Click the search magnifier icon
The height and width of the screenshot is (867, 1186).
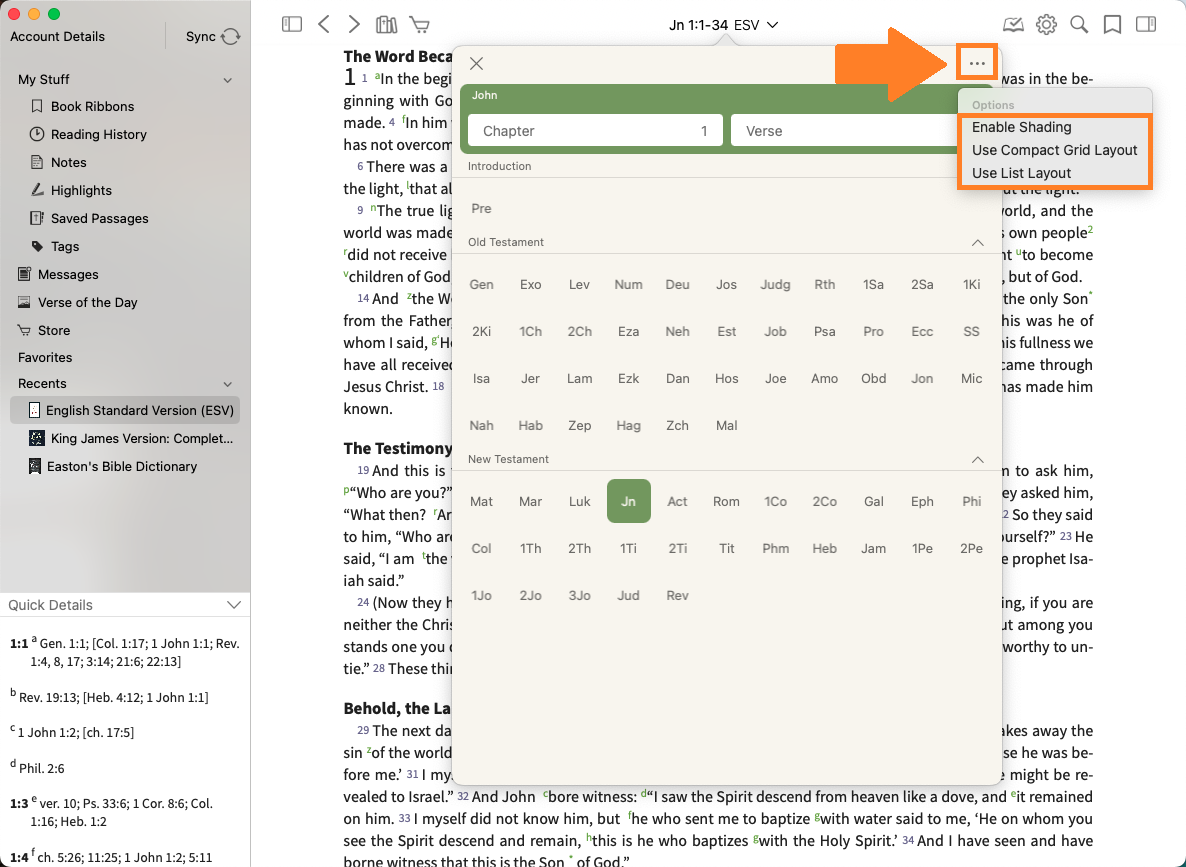pyautogui.click(x=1079, y=25)
